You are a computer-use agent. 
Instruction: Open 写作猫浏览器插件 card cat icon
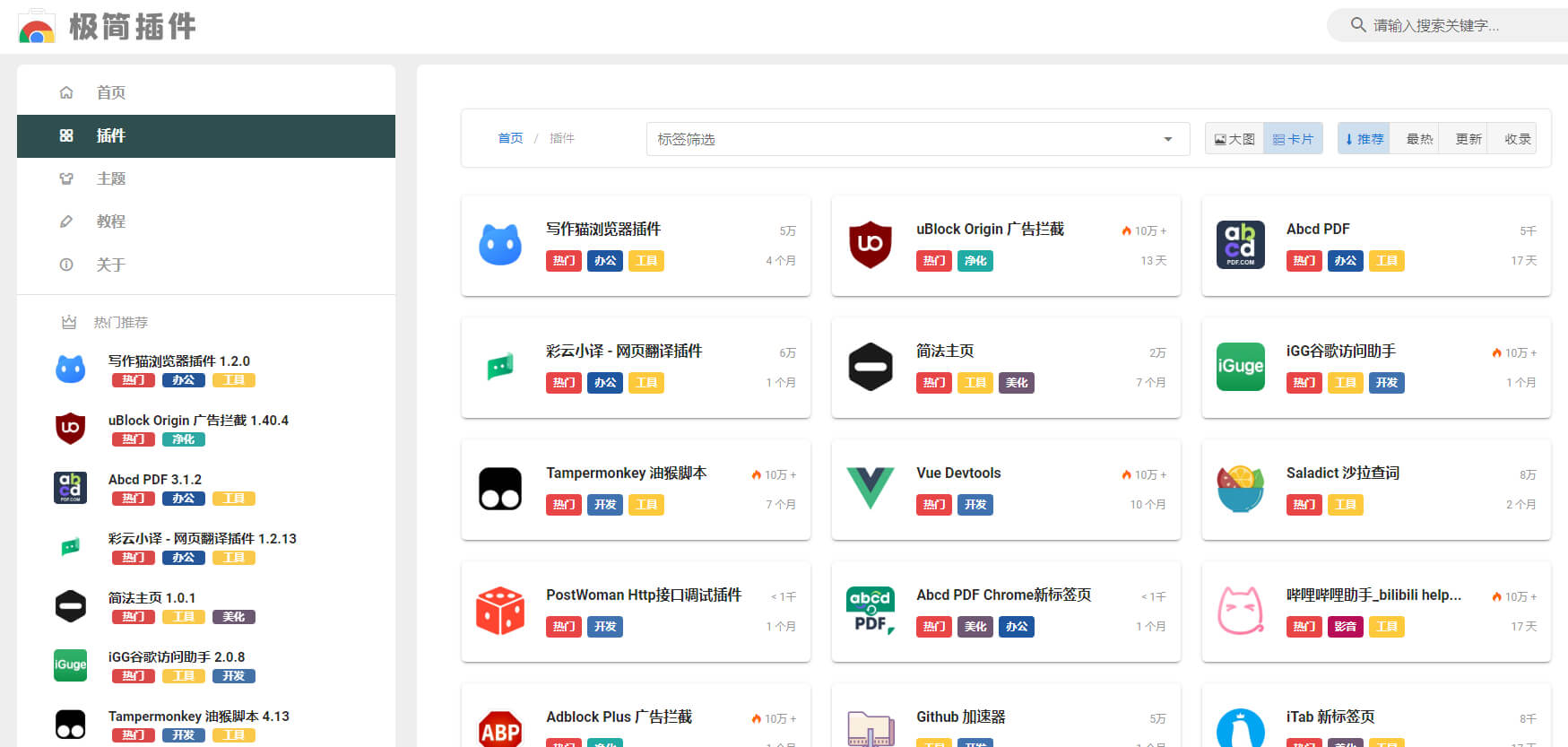(500, 245)
